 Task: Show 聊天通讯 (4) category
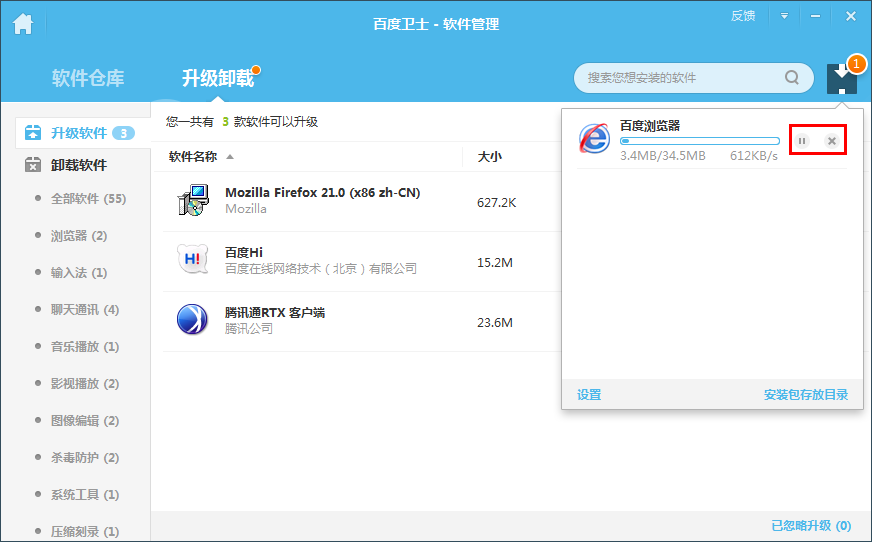tap(85, 310)
